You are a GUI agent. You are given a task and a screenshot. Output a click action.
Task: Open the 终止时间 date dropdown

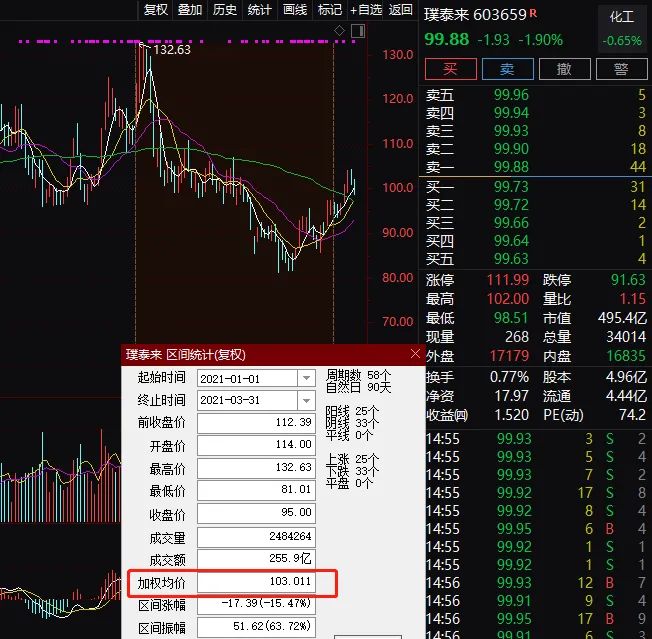[x=306, y=401]
